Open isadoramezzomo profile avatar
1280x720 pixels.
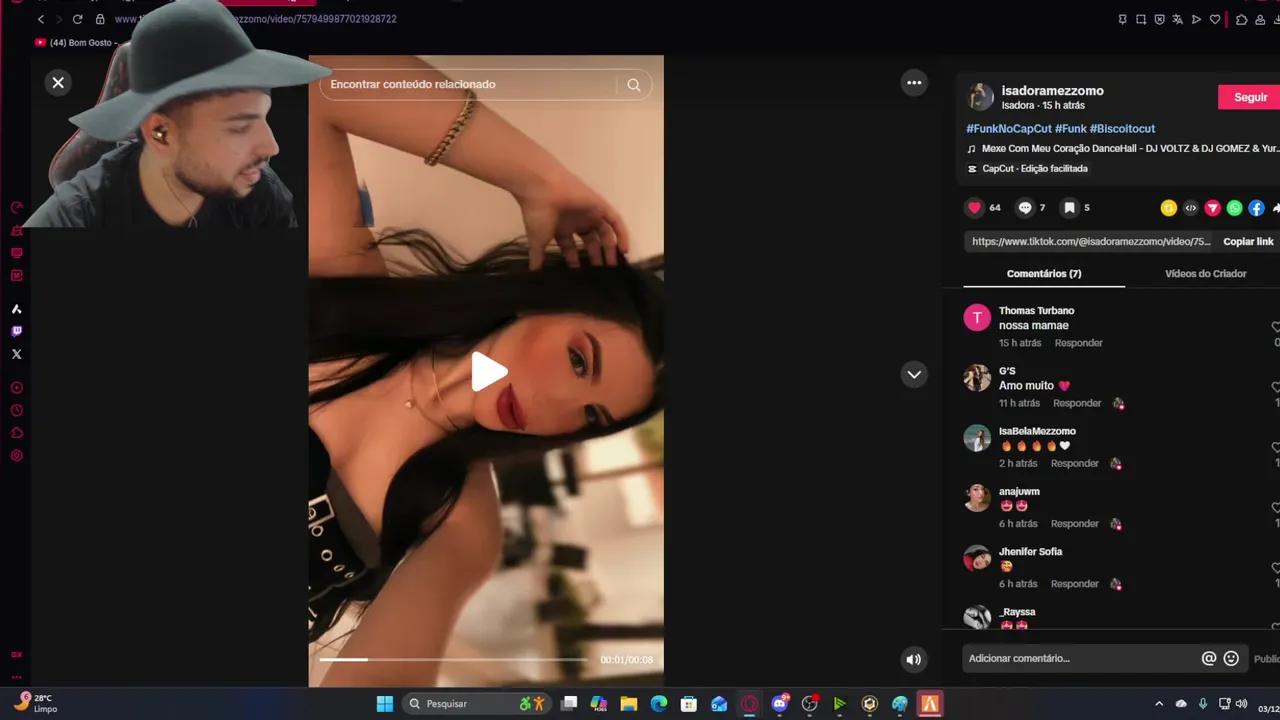pos(980,97)
